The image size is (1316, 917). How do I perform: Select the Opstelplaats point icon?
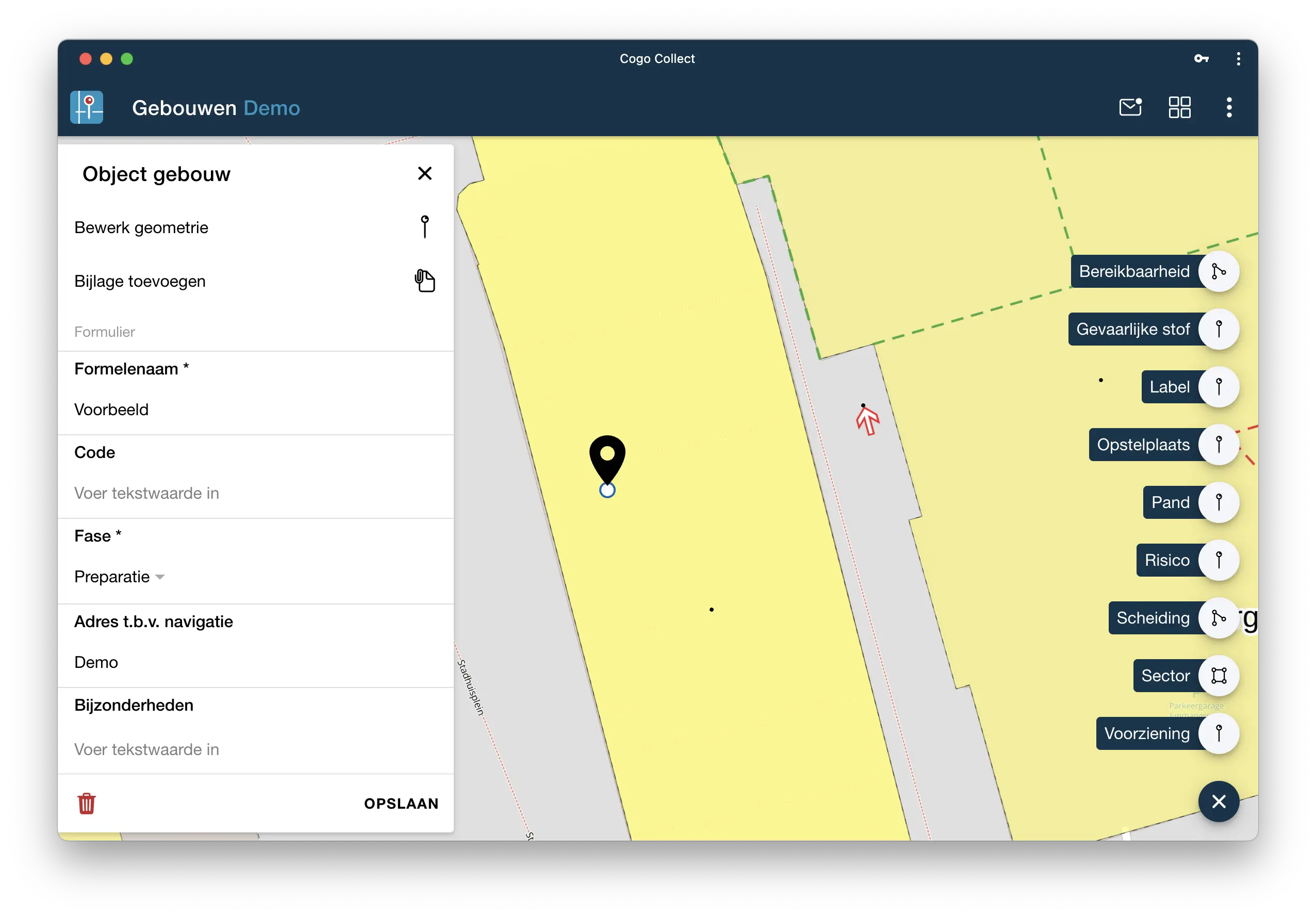tap(1219, 445)
